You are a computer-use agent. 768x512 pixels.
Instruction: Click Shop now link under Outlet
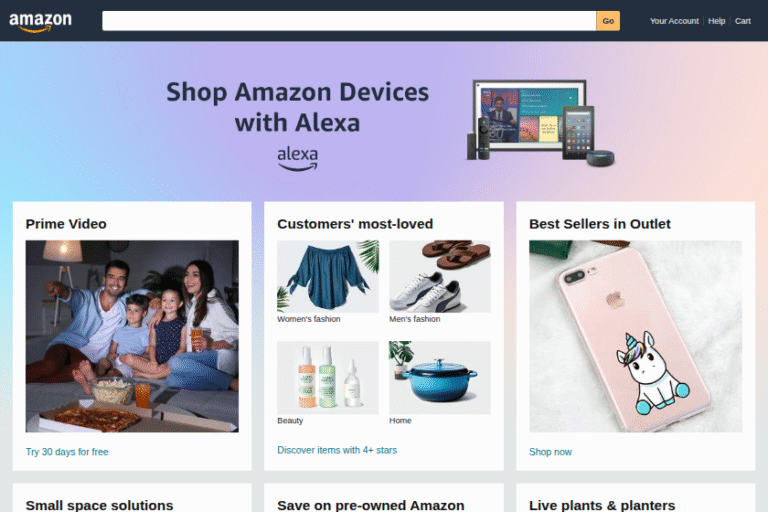(x=550, y=452)
